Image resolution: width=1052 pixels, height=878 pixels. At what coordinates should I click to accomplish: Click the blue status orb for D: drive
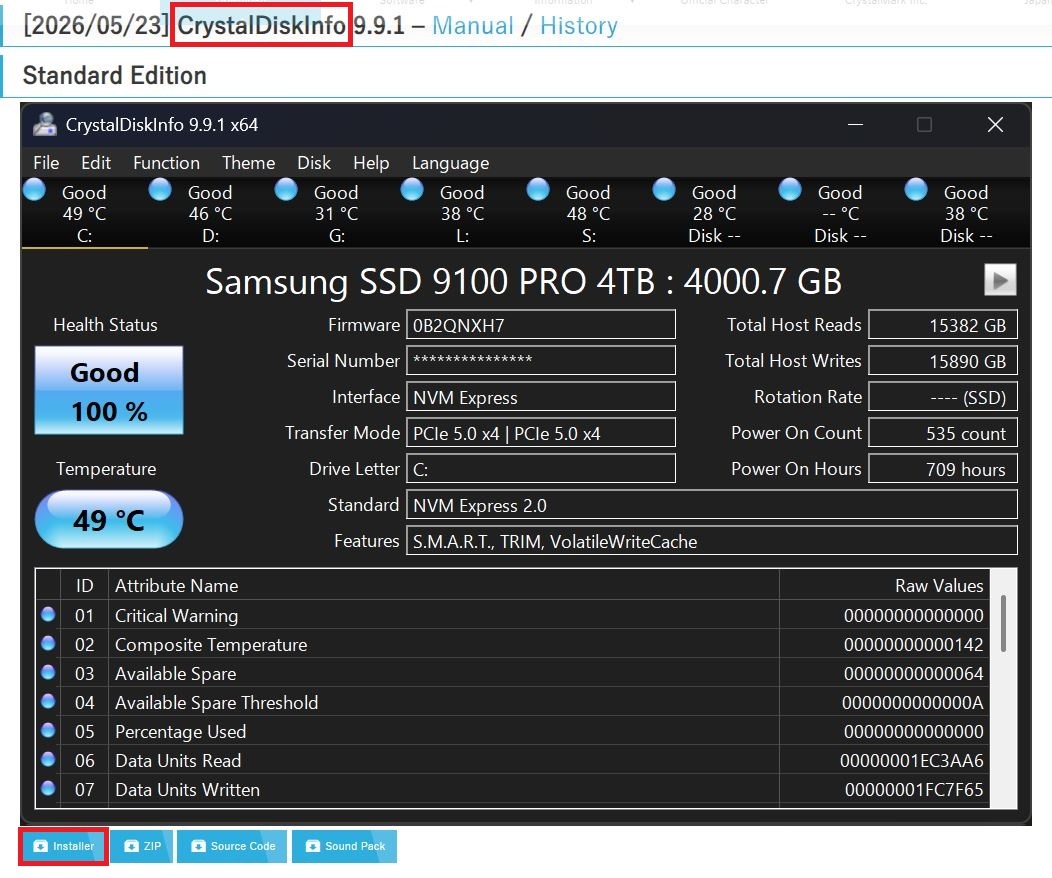(x=160, y=190)
